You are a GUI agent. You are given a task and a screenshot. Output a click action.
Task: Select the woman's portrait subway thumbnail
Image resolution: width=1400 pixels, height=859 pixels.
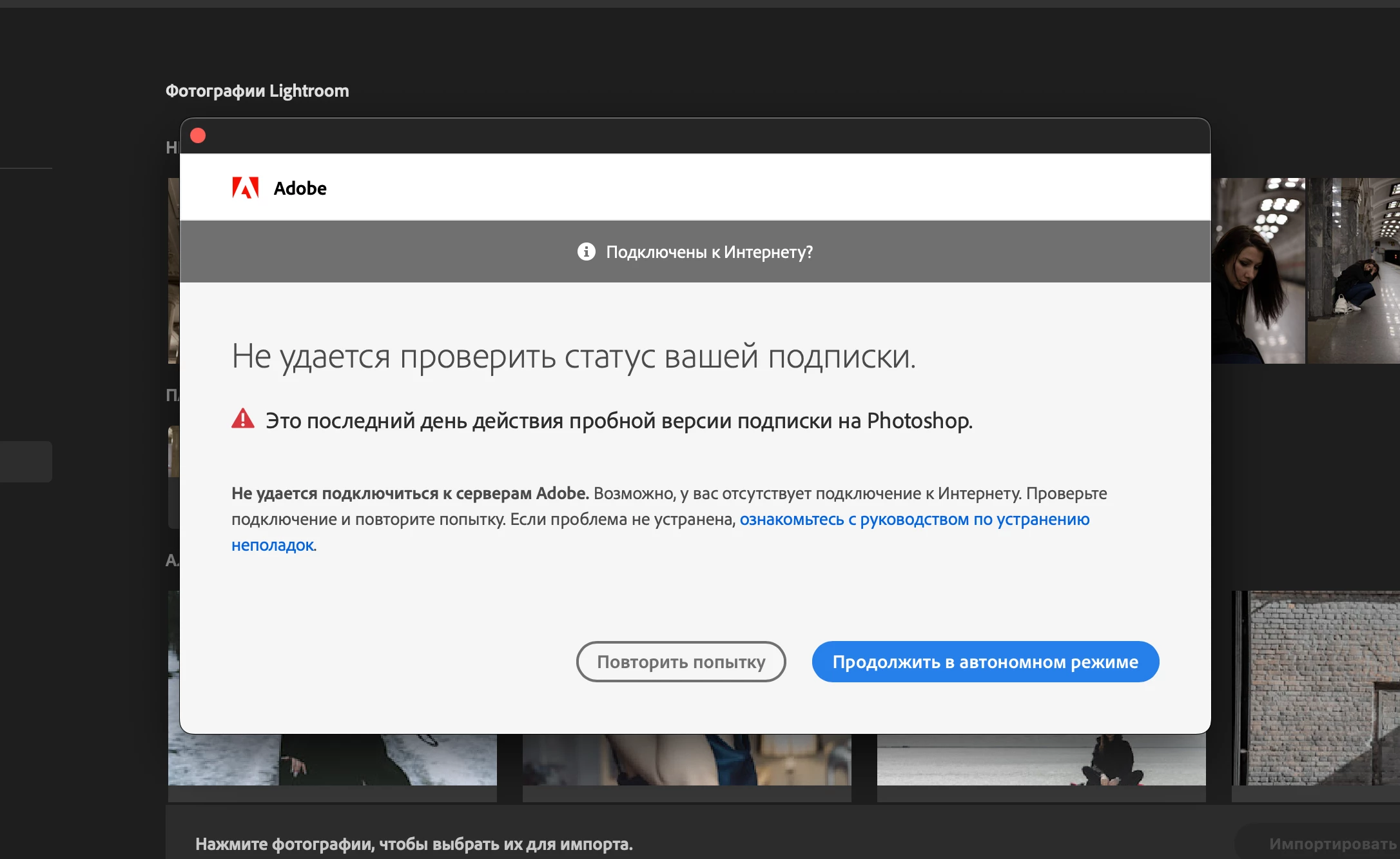tap(1258, 271)
